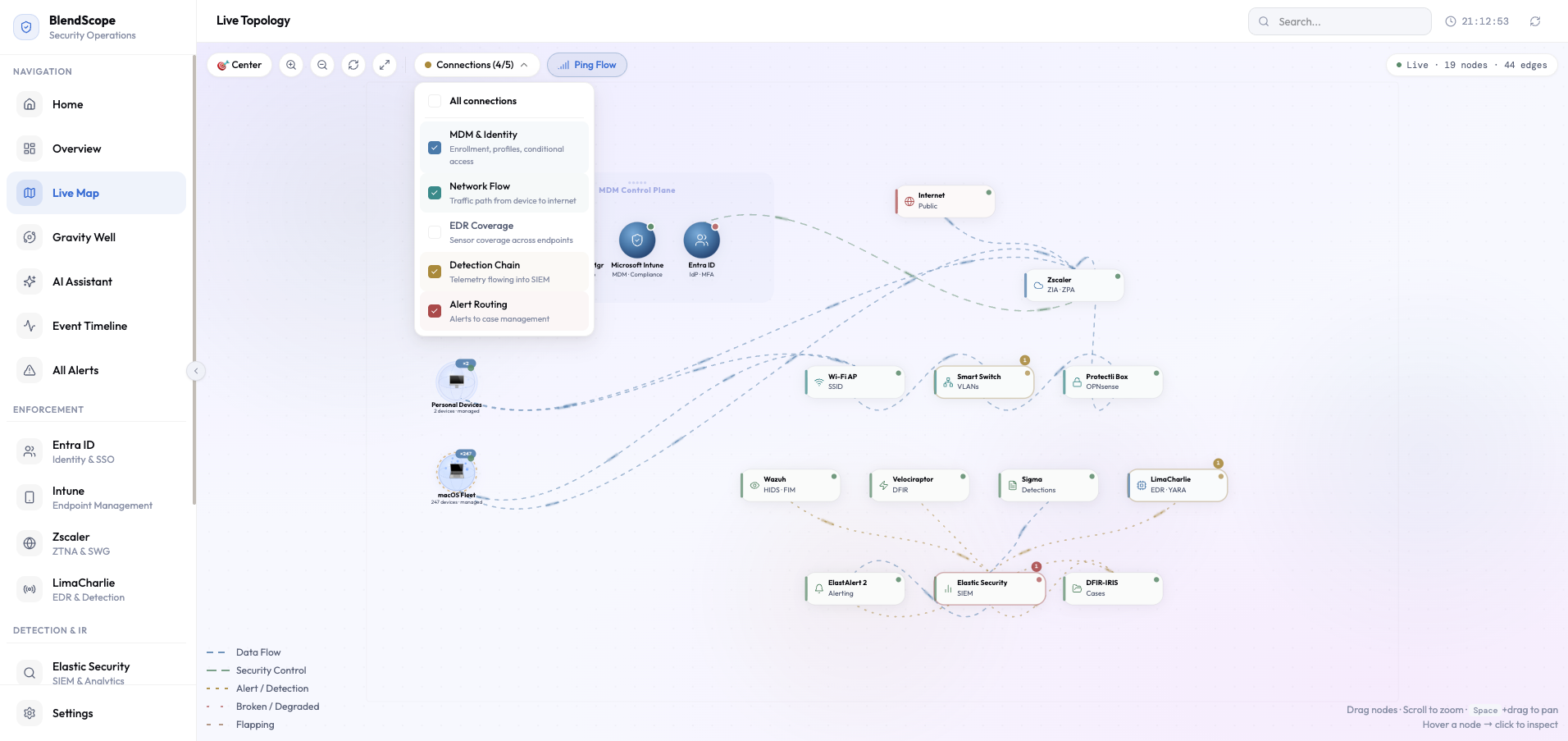Open the DFIR-IRIS Cases node
The width and height of the screenshot is (1568, 741).
click(1113, 588)
